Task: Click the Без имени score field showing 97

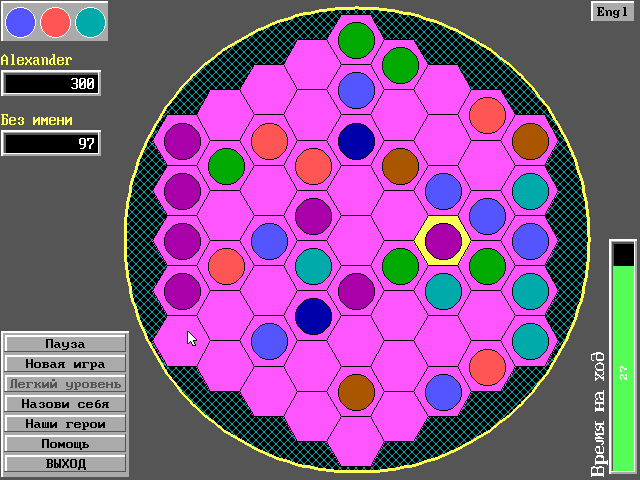Action: [x=51, y=143]
